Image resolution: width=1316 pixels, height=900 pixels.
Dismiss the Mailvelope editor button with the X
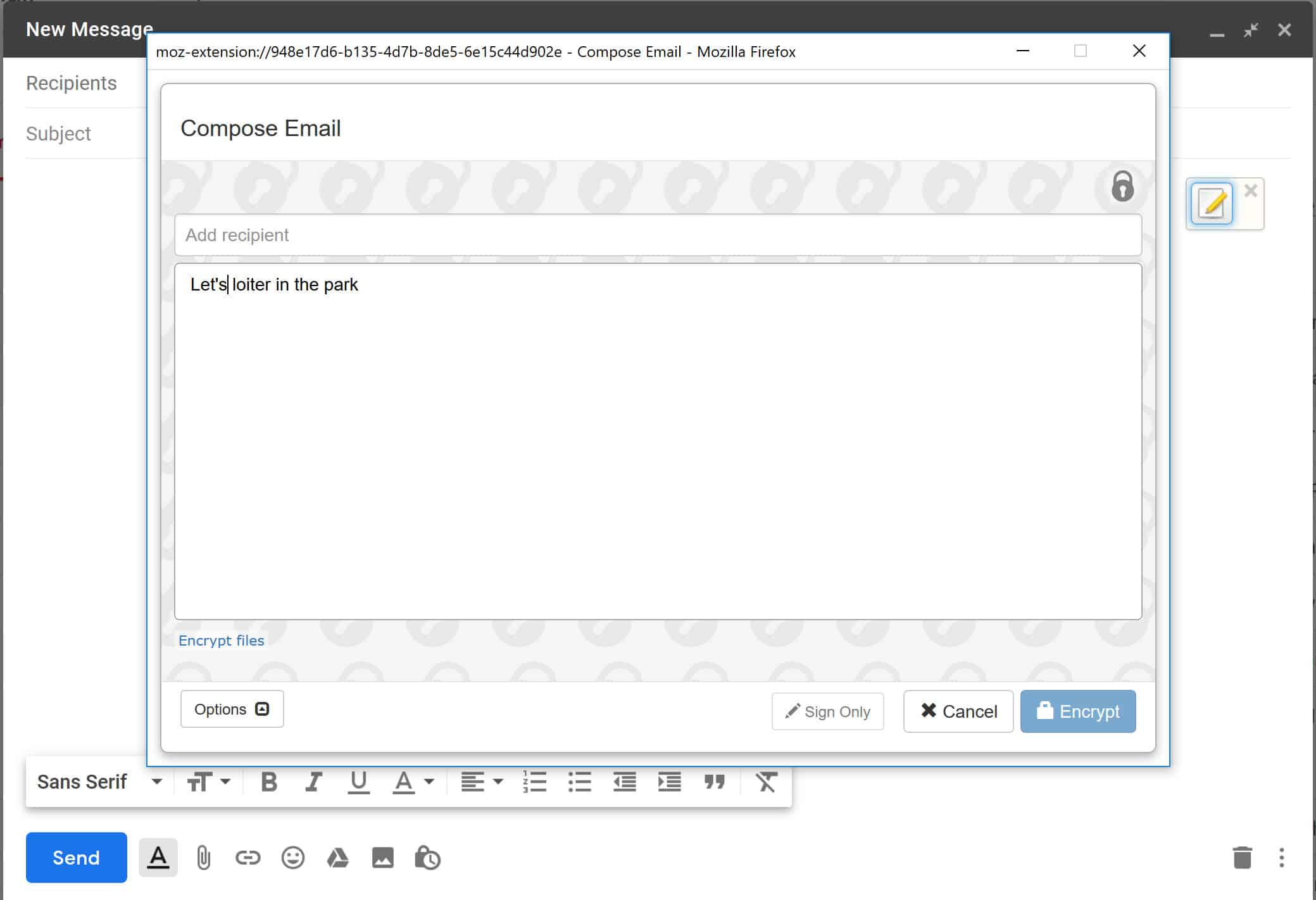tap(1250, 191)
